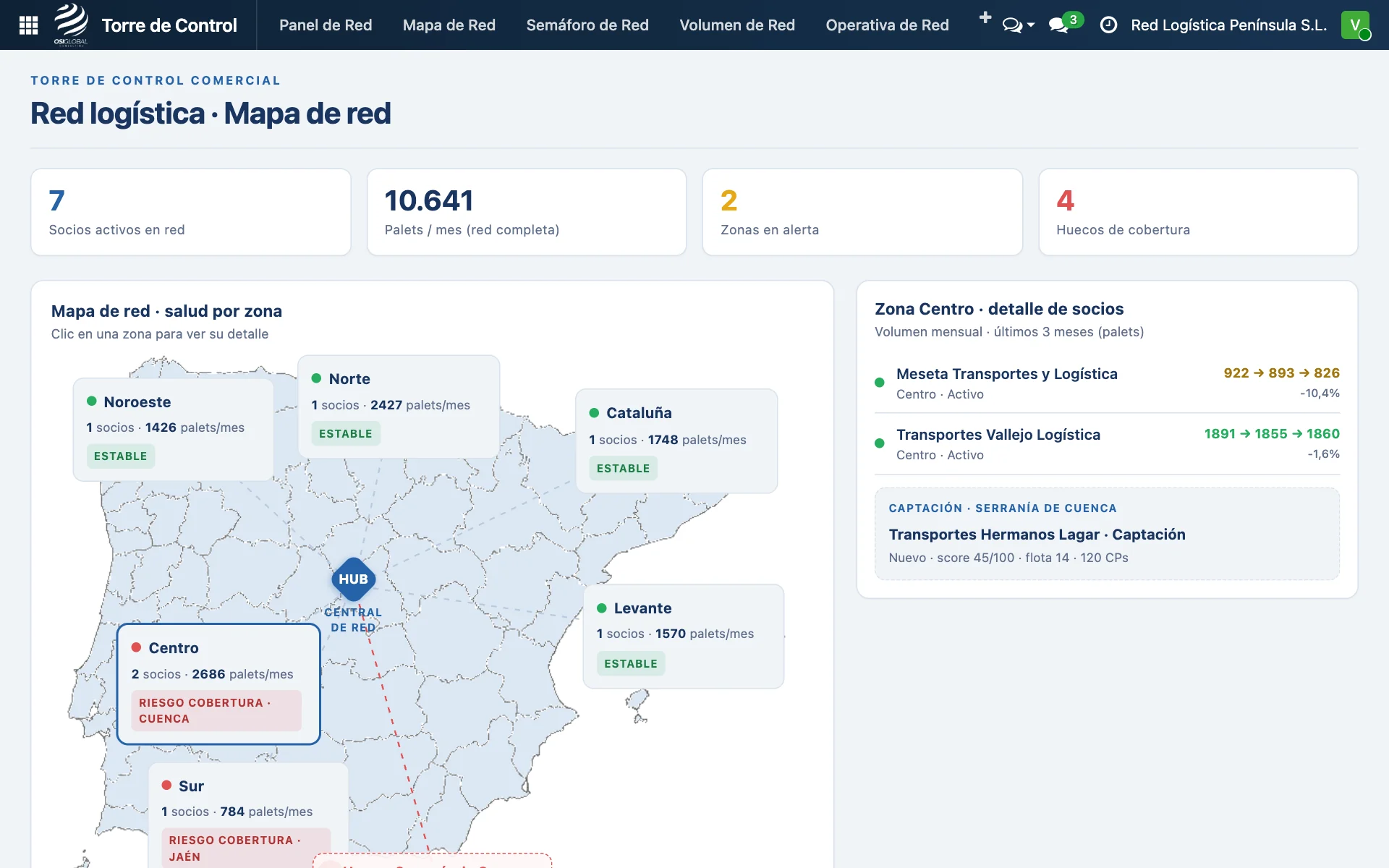Open the Zonas en alerta card
This screenshot has height=868, width=1389.
(x=862, y=212)
